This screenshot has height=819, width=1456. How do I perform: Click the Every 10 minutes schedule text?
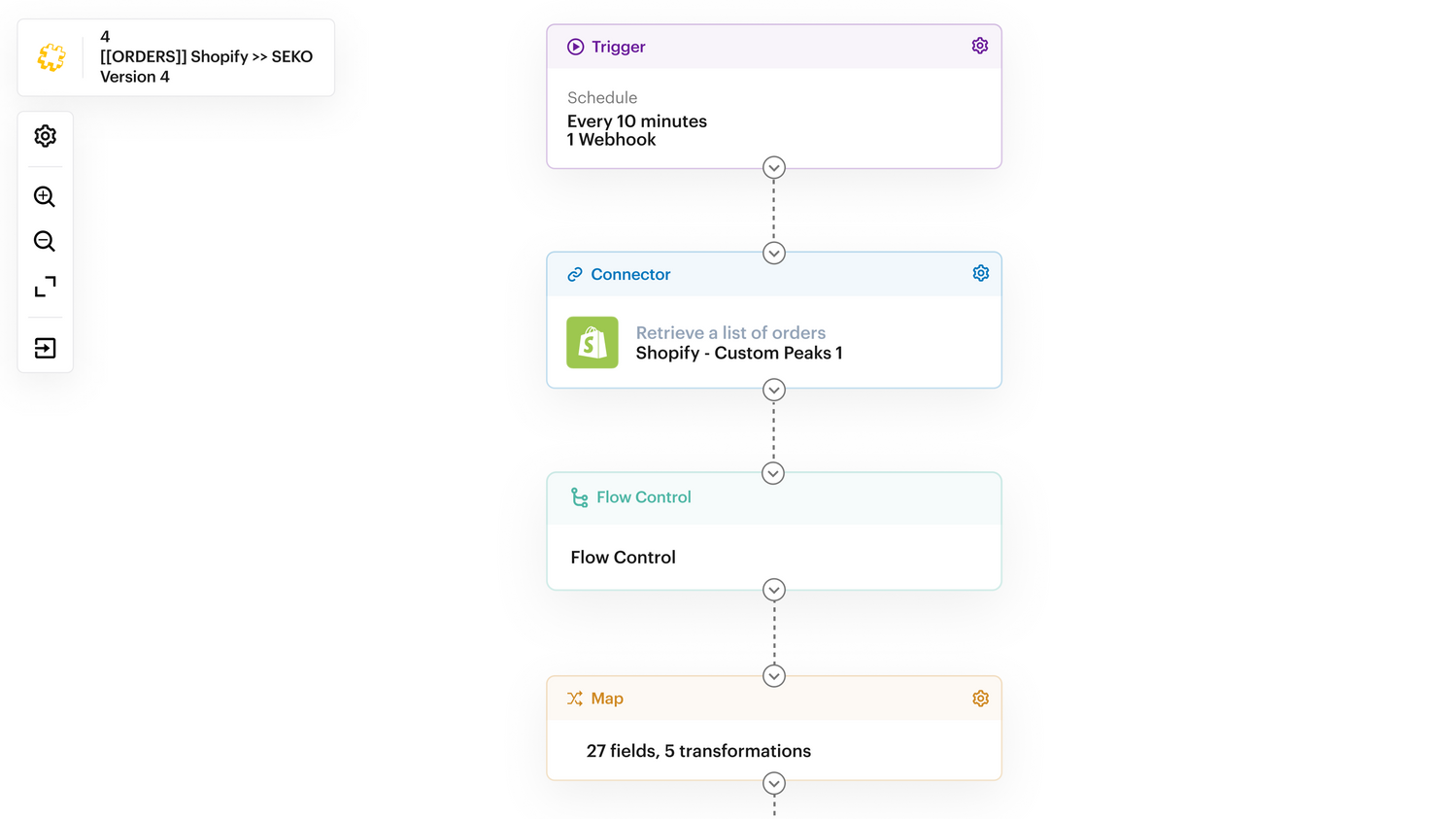636,120
